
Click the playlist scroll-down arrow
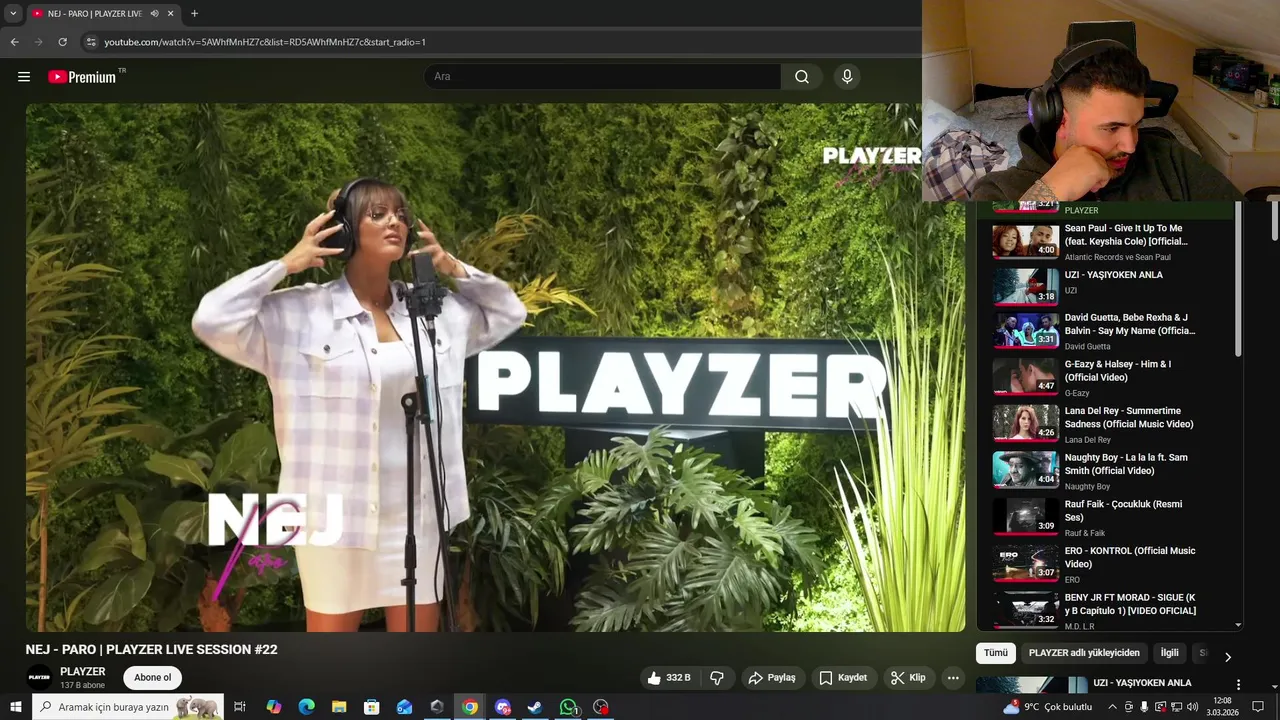[1238, 625]
